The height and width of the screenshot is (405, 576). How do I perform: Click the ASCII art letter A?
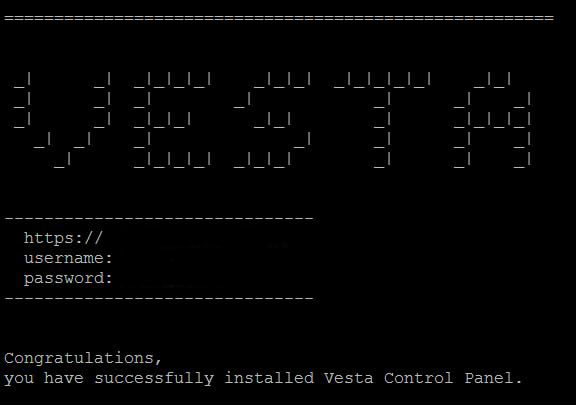pos(492,120)
